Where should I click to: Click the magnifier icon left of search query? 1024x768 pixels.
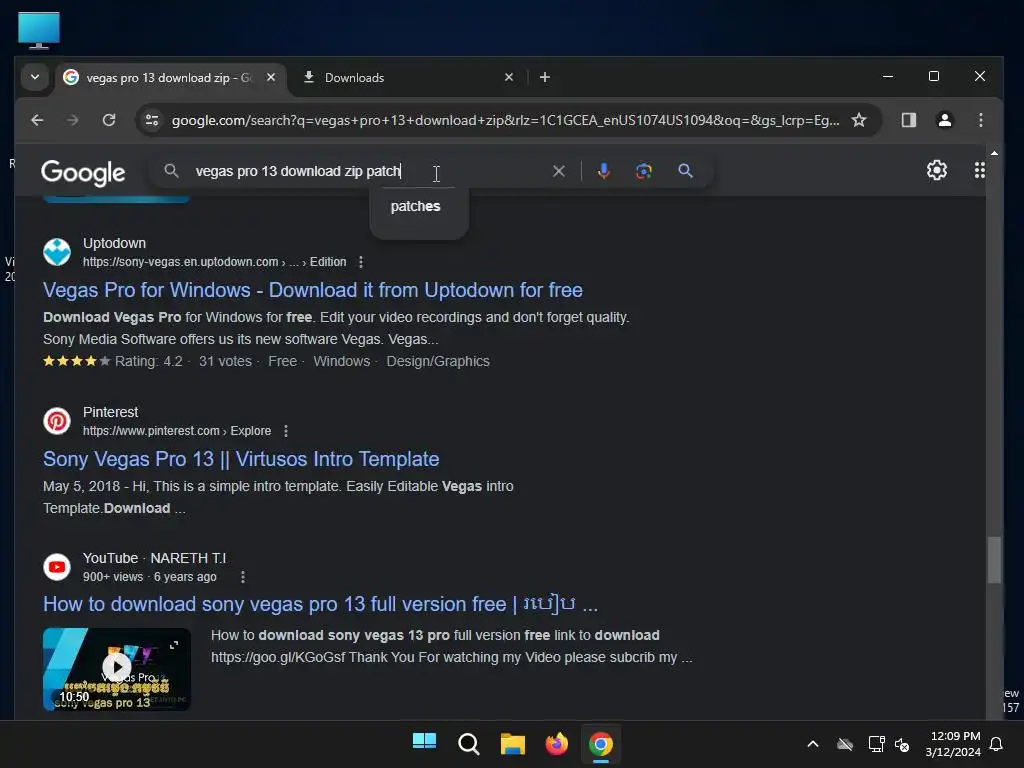pyautogui.click(x=171, y=171)
